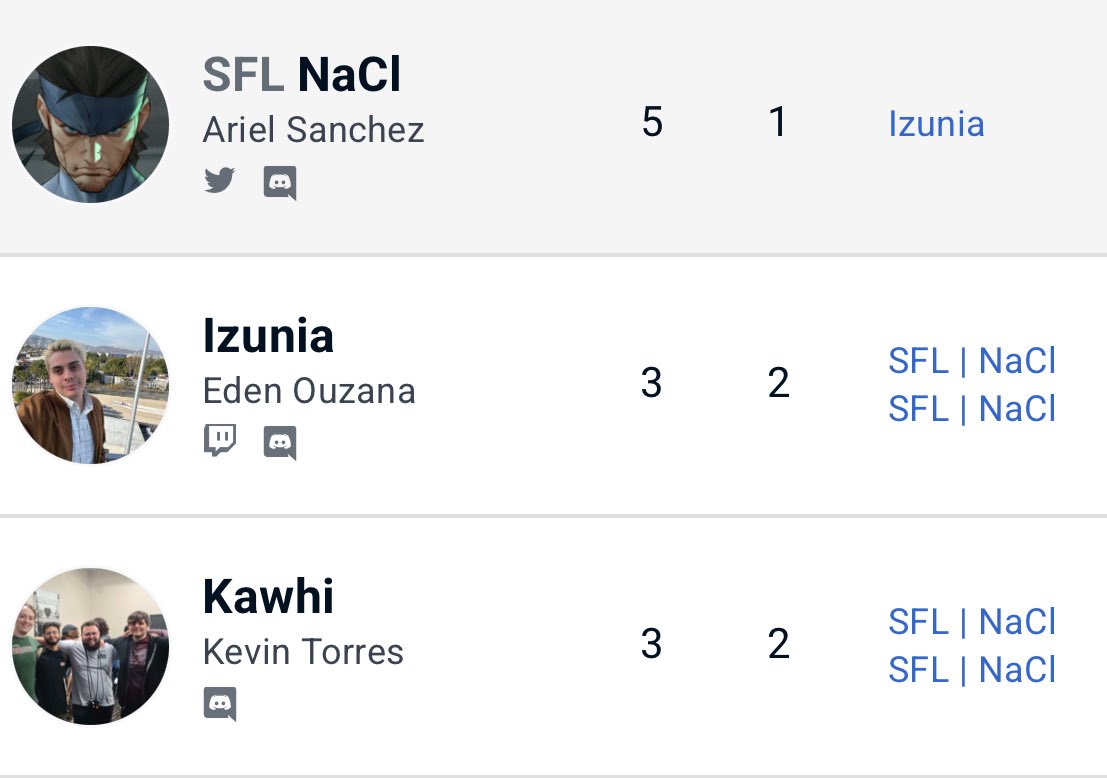This screenshot has width=1107, height=778.
Task: Select the Kevin Torres real name text
Action: point(304,652)
